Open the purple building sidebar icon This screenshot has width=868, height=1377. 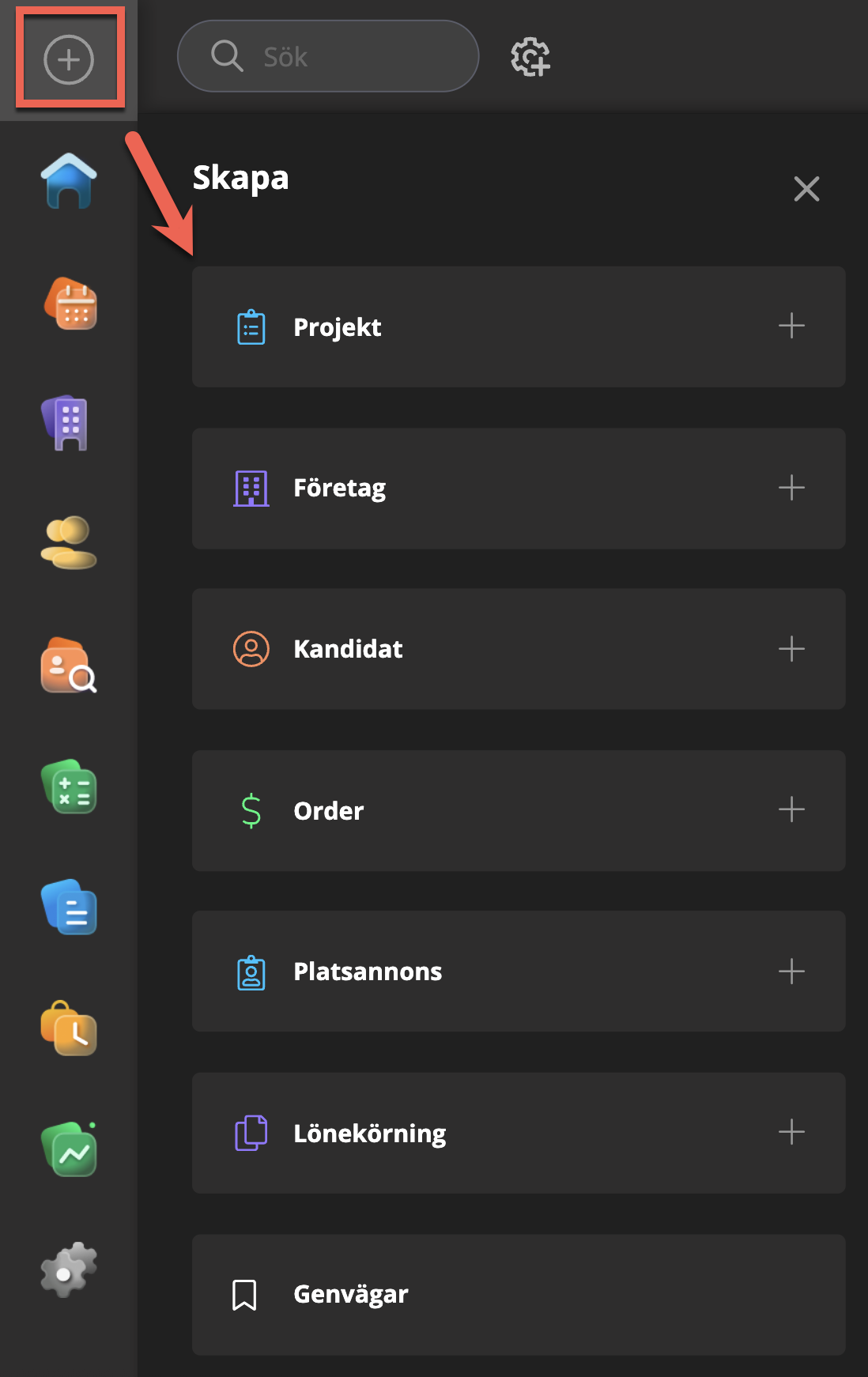point(69,423)
